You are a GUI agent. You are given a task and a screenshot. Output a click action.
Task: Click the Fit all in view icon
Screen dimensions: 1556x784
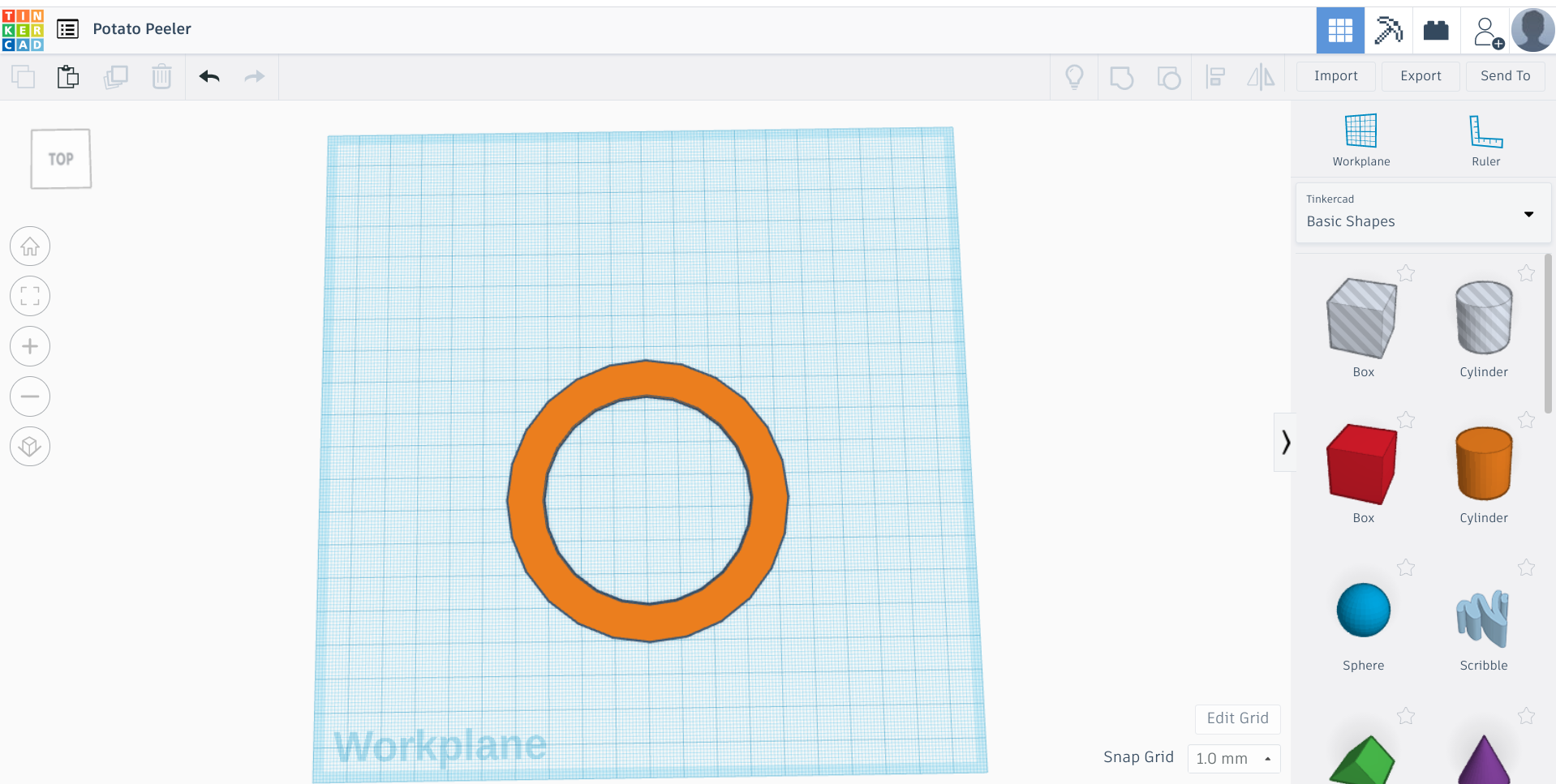click(x=30, y=296)
